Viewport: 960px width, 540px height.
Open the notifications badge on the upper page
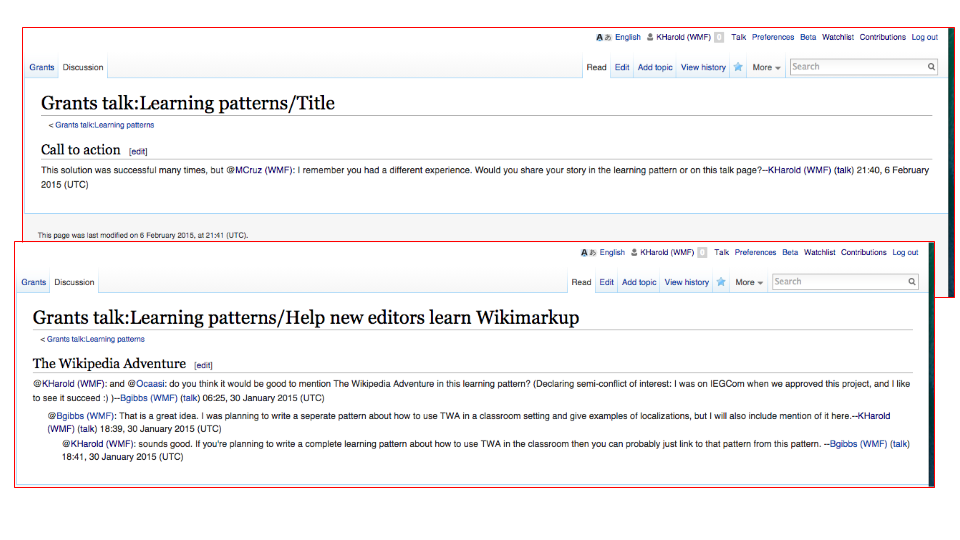(x=719, y=37)
